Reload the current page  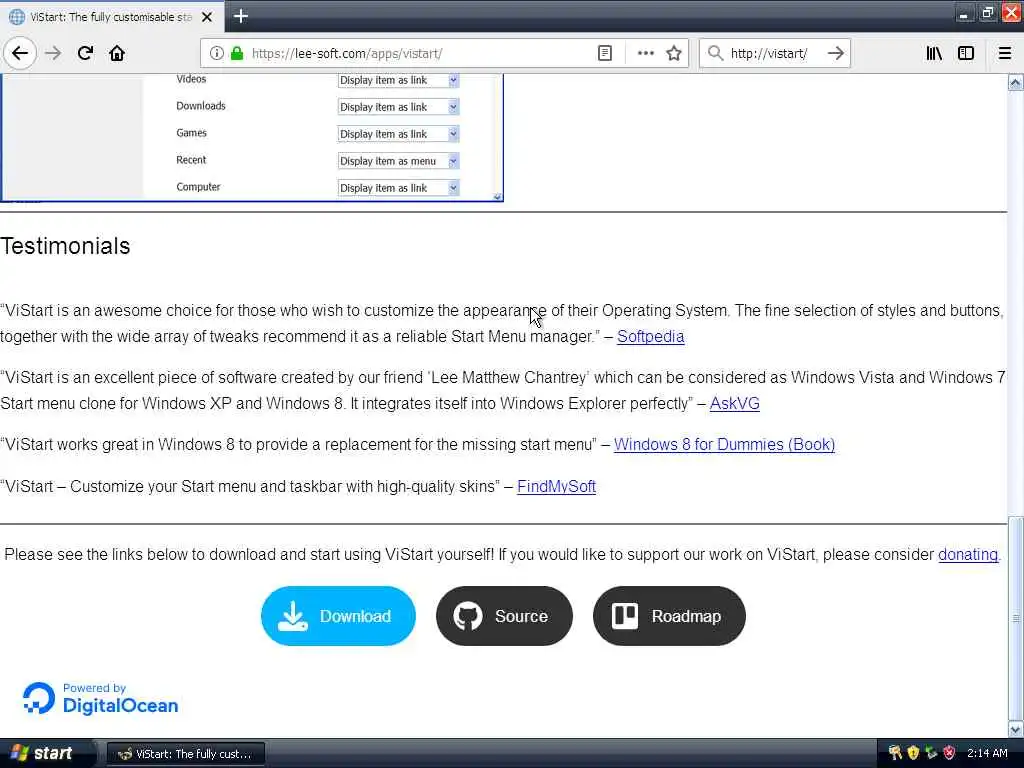pos(85,53)
